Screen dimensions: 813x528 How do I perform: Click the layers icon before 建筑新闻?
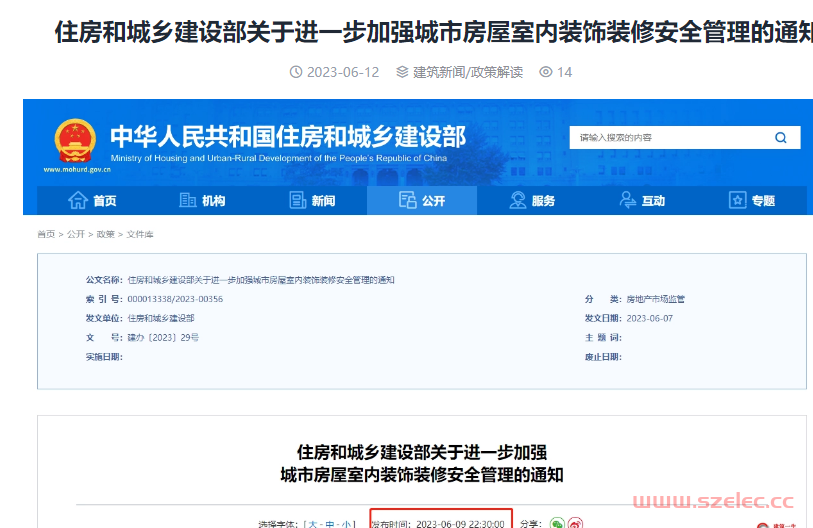[402, 72]
